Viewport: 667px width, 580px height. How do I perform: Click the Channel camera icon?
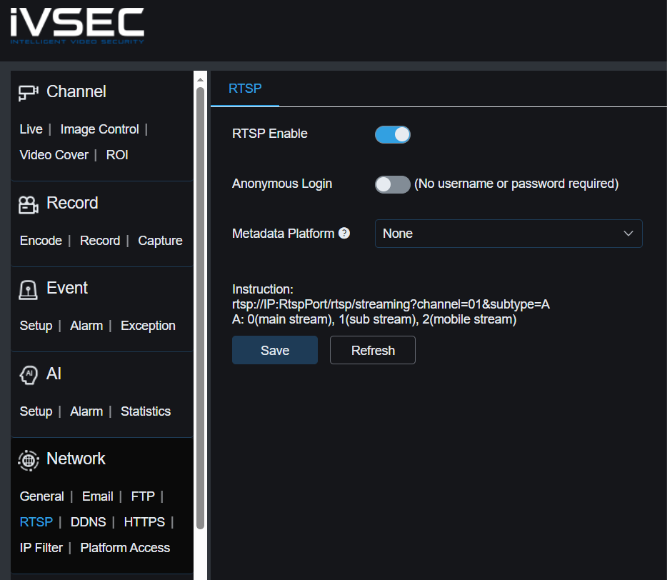pos(29,92)
